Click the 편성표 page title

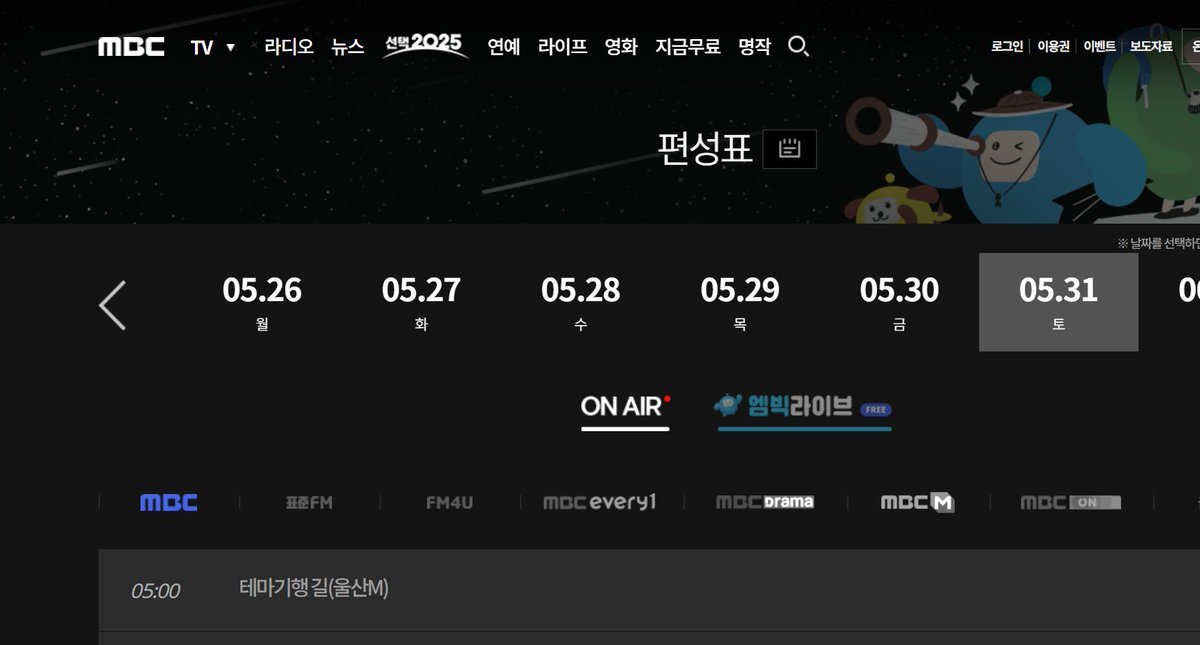pyautogui.click(x=705, y=149)
